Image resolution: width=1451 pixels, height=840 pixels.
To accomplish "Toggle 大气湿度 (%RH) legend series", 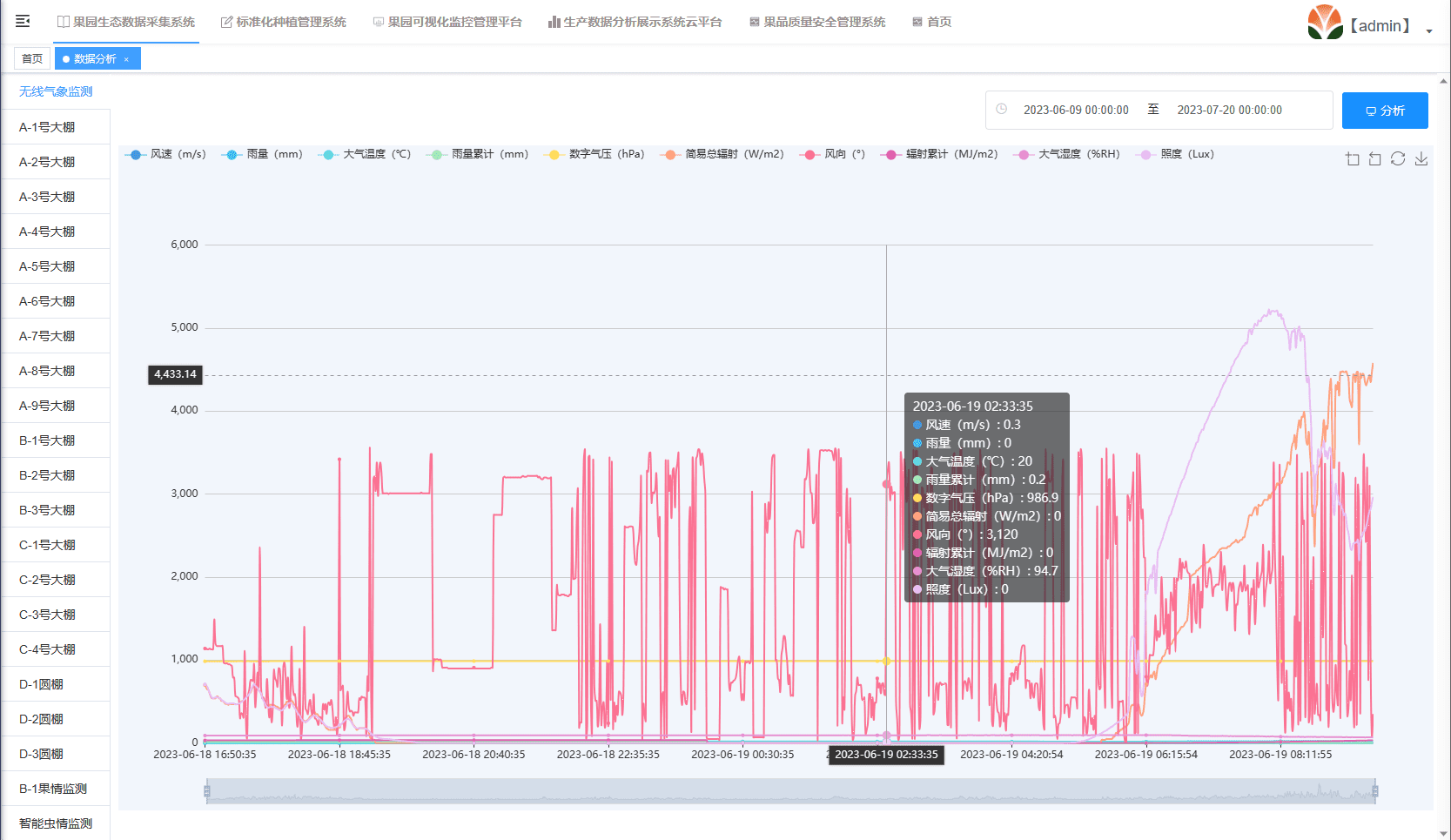I will click(x=1067, y=154).
